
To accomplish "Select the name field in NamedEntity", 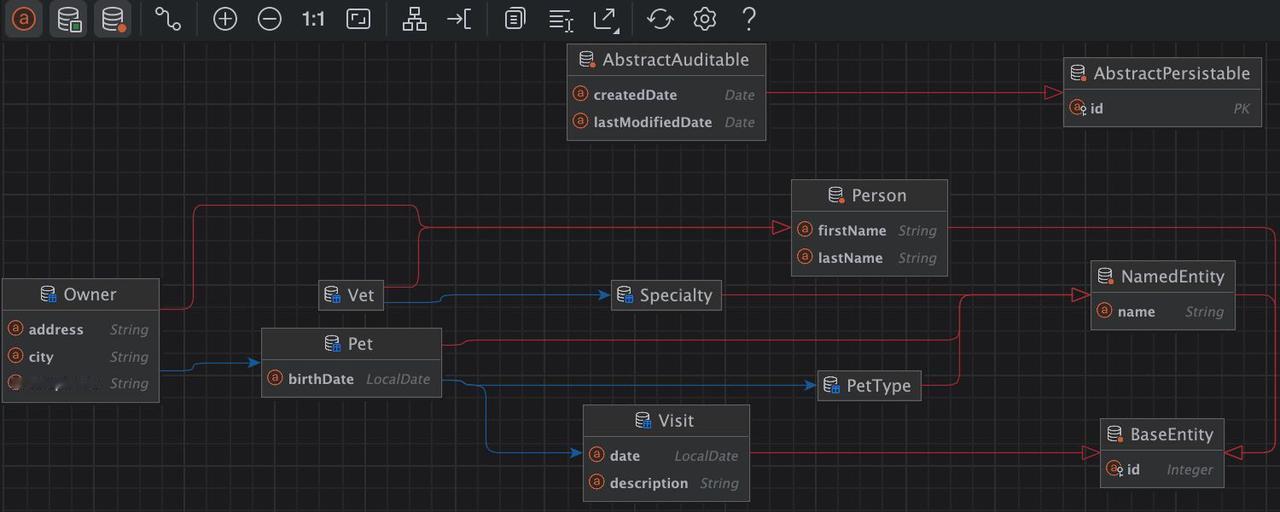I will 1162,311.
